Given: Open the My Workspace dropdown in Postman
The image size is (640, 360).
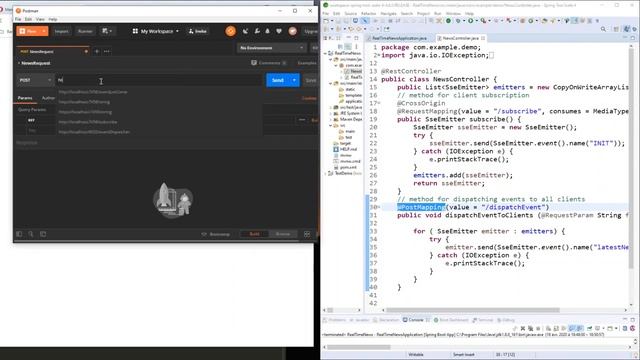Looking at the screenshot, I should [156, 31].
